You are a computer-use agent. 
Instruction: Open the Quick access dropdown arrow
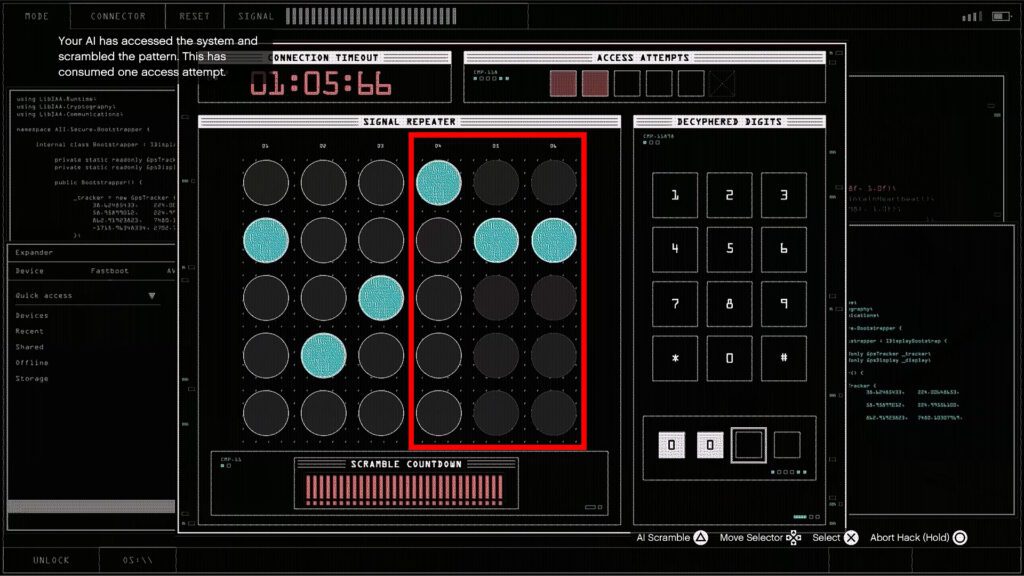click(x=152, y=296)
